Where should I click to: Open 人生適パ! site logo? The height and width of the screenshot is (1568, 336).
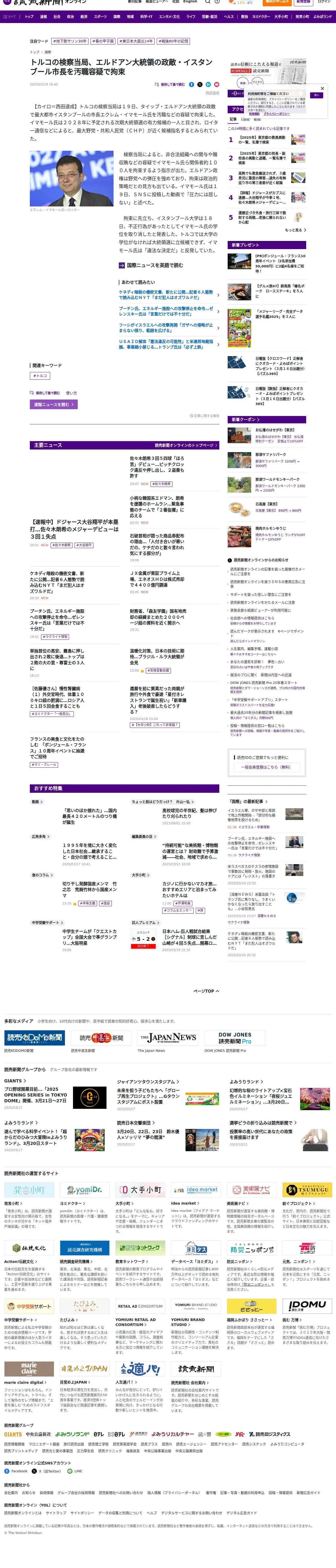coord(140,1368)
